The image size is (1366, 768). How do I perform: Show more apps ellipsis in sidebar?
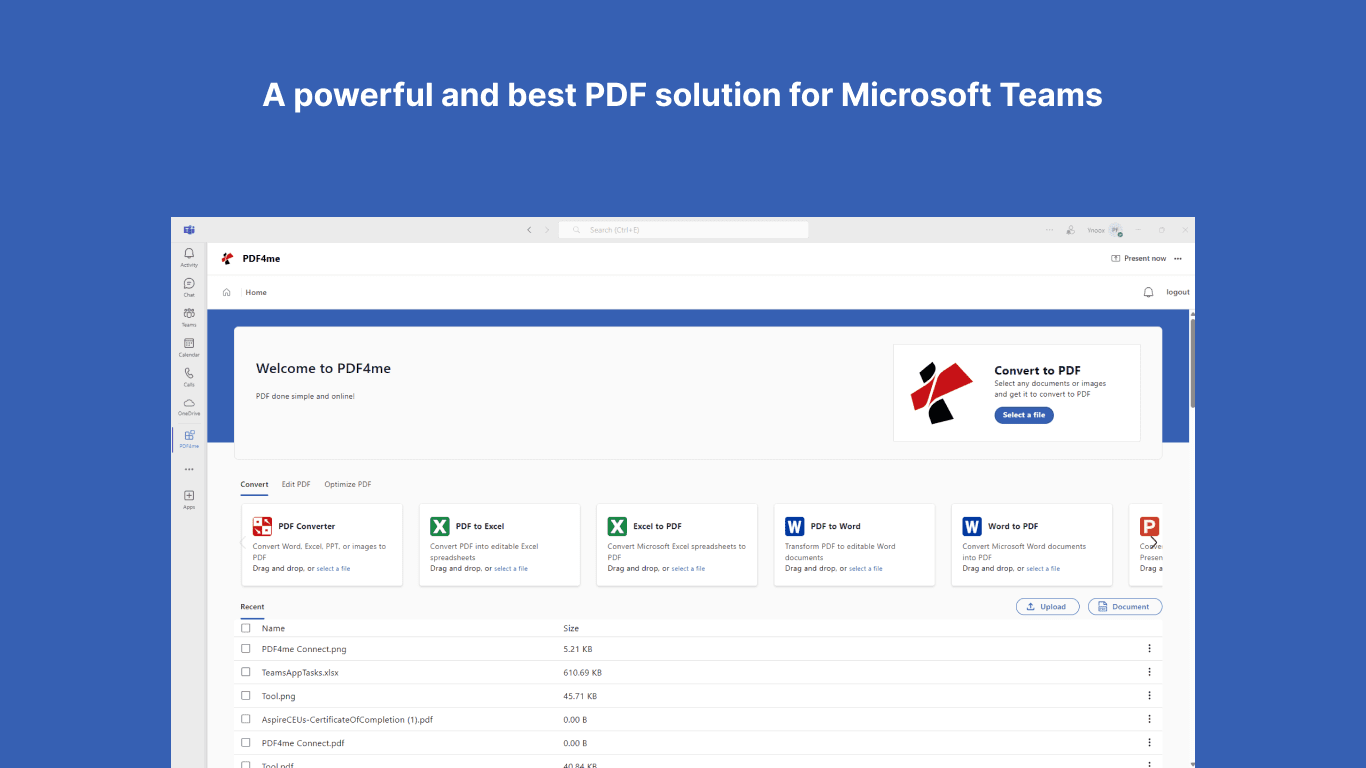(189, 469)
